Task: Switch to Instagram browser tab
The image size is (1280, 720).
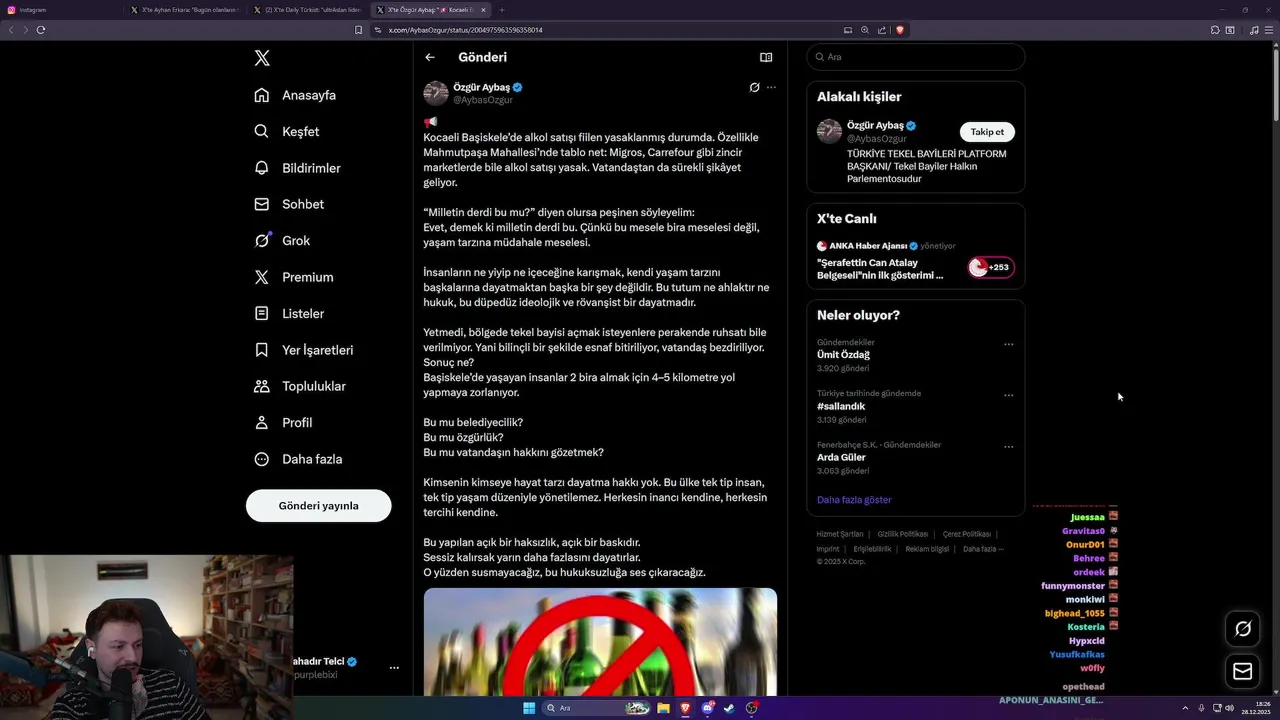Action: [x=62, y=10]
